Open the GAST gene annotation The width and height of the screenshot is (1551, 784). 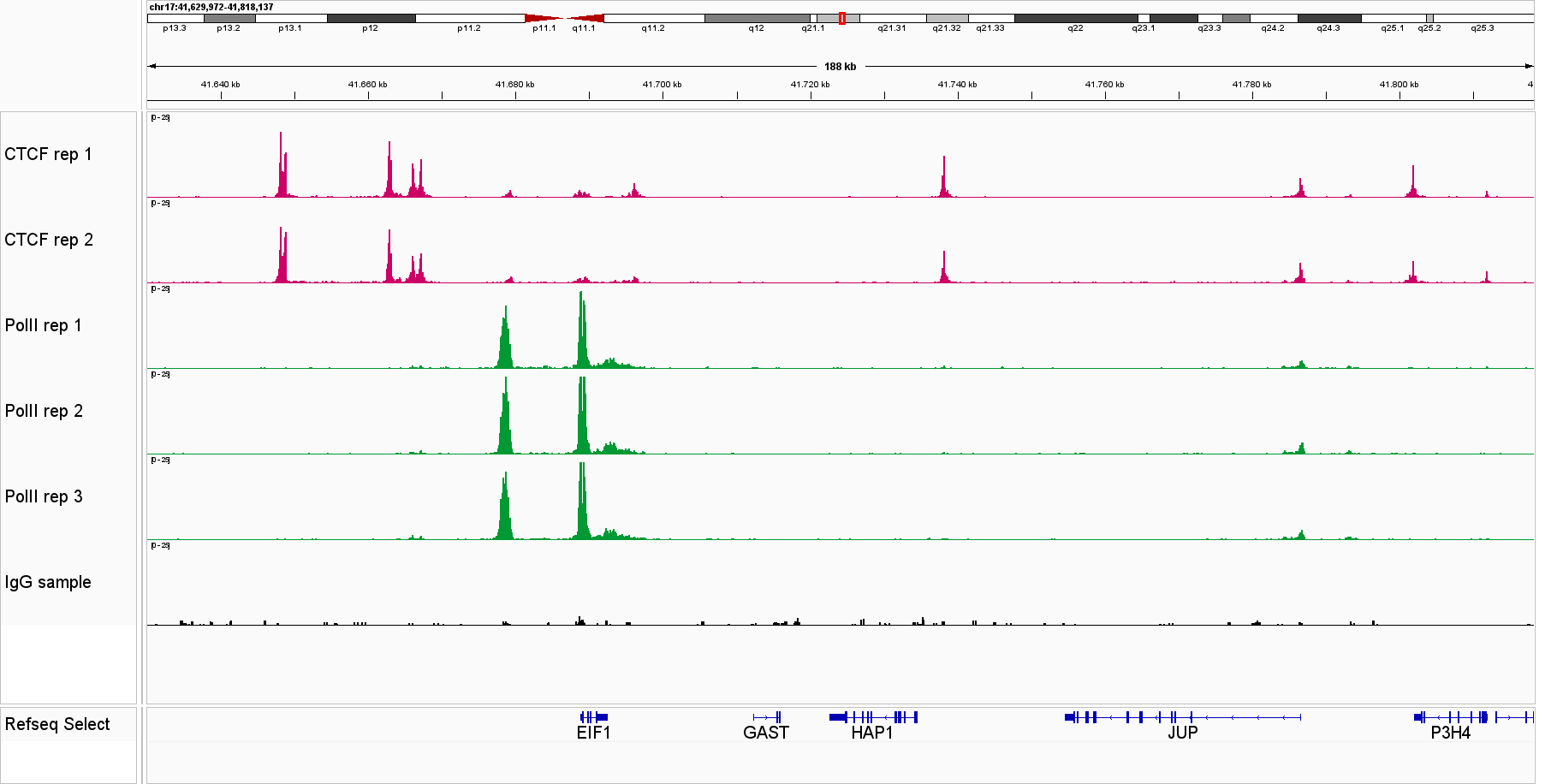(x=766, y=717)
